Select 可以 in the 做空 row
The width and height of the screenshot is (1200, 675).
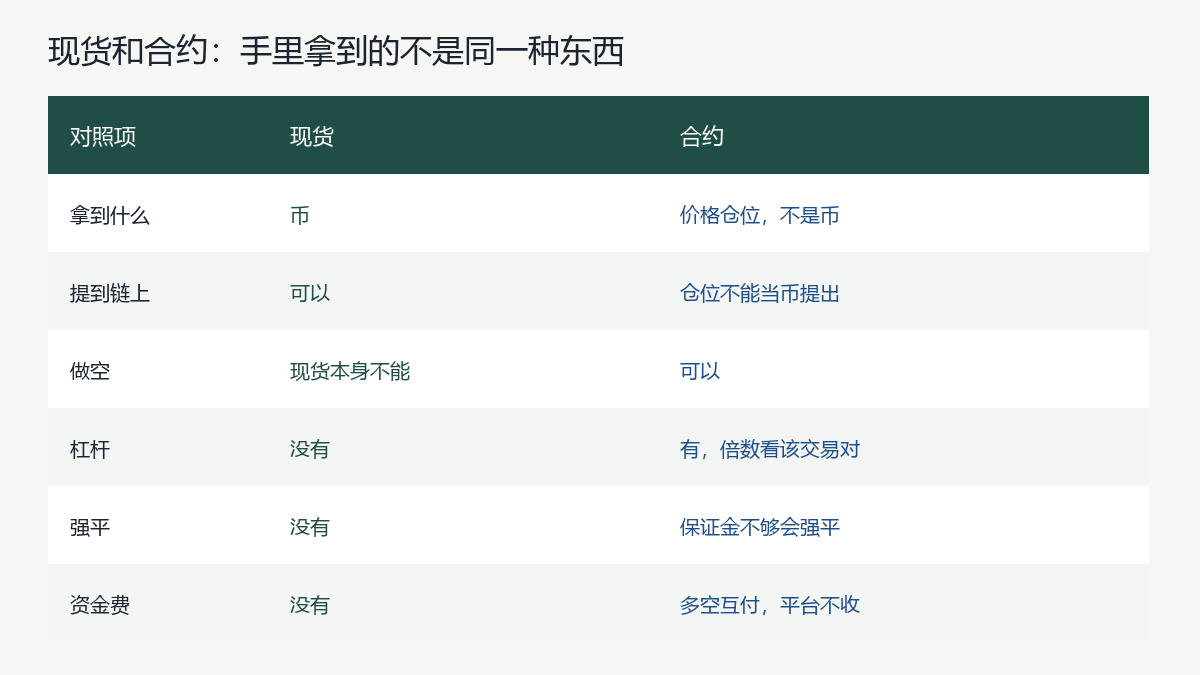700,371
